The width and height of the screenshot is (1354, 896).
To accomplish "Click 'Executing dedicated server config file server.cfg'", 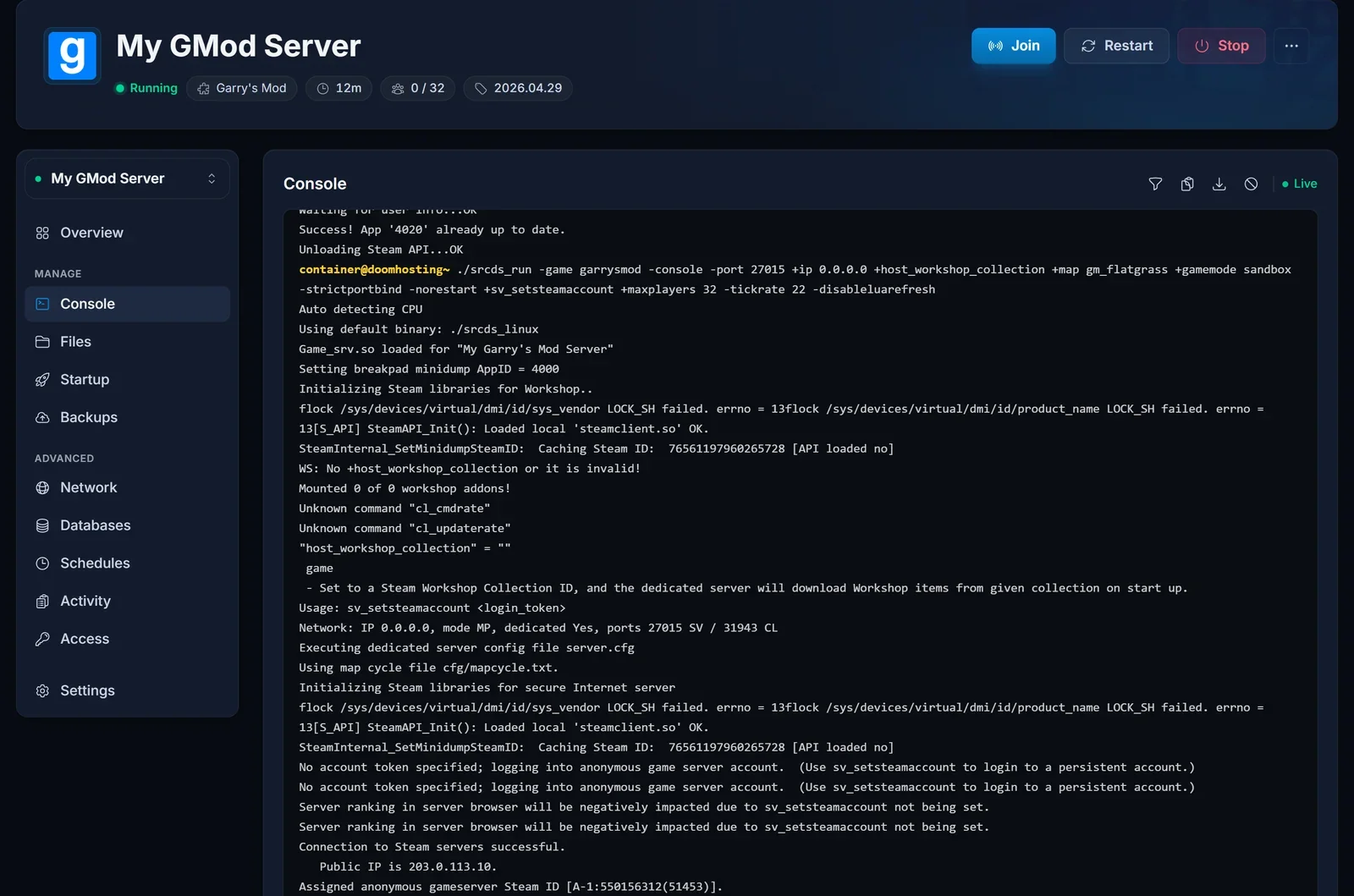I will pos(466,647).
